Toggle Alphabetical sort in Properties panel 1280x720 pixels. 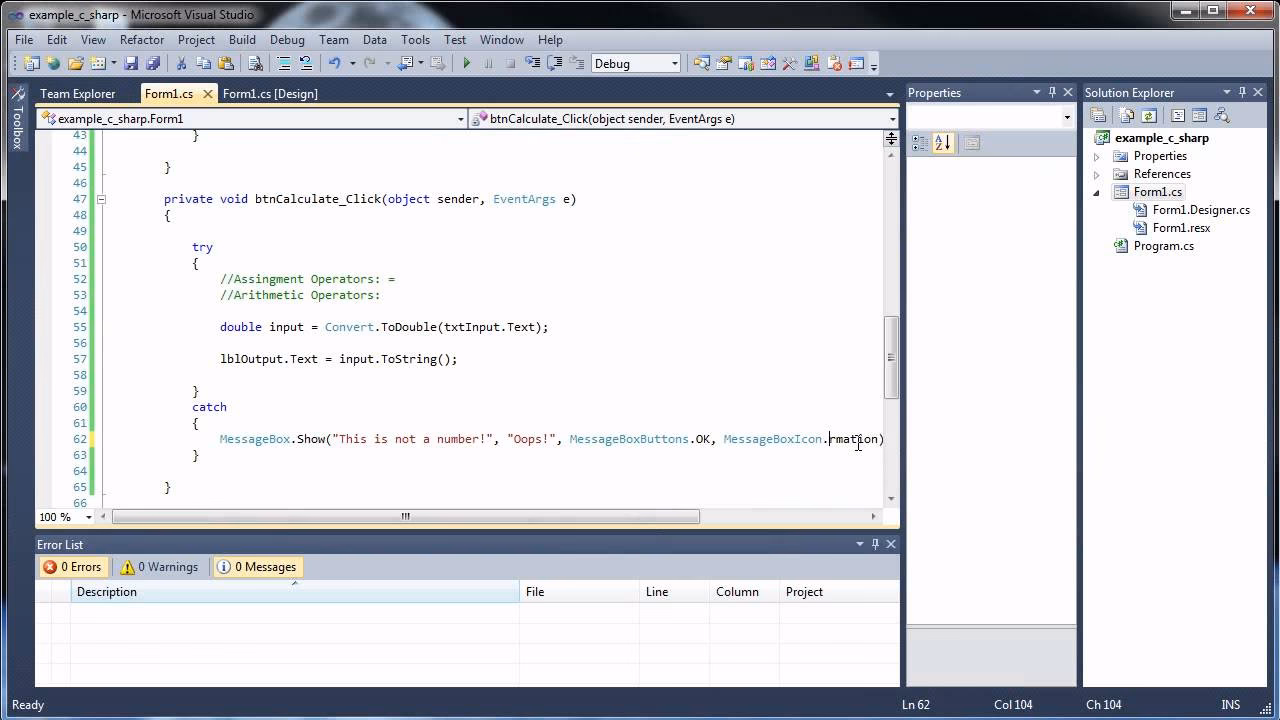point(943,143)
